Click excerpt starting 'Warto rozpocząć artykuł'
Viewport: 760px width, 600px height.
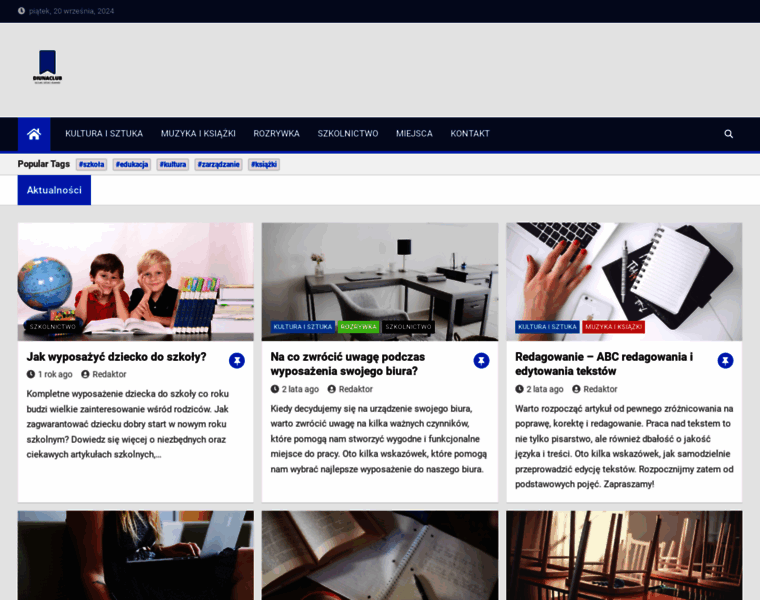pos(624,446)
